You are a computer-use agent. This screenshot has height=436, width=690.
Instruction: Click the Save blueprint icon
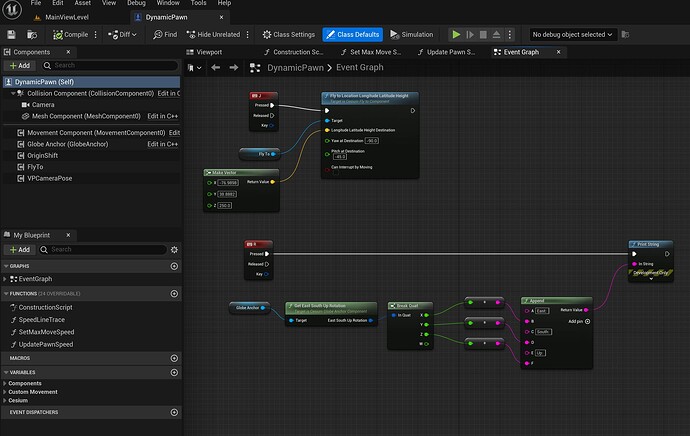point(11,34)
